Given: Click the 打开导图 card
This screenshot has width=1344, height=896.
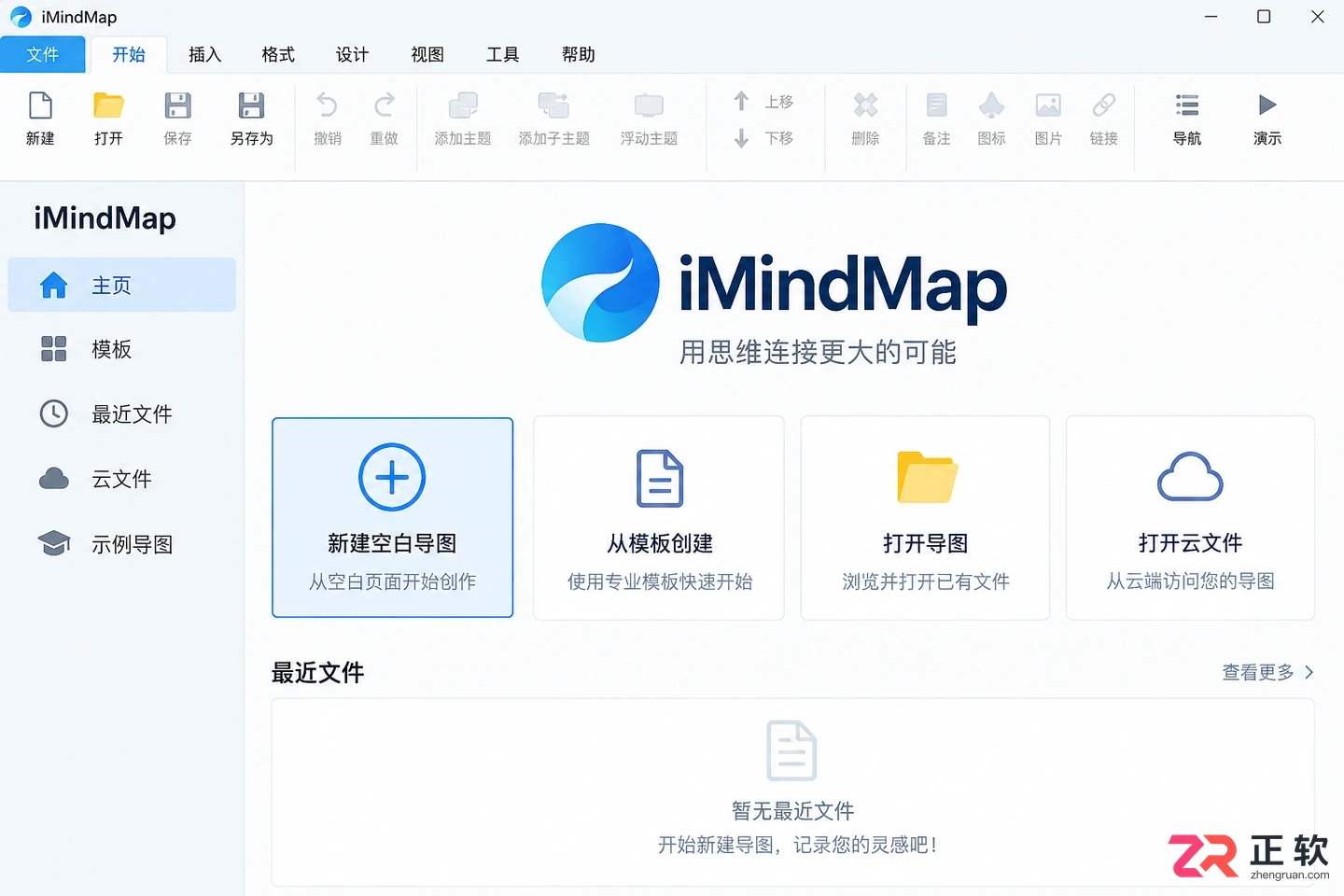Looking at the screenshot, I should click(x=925, y=517).
